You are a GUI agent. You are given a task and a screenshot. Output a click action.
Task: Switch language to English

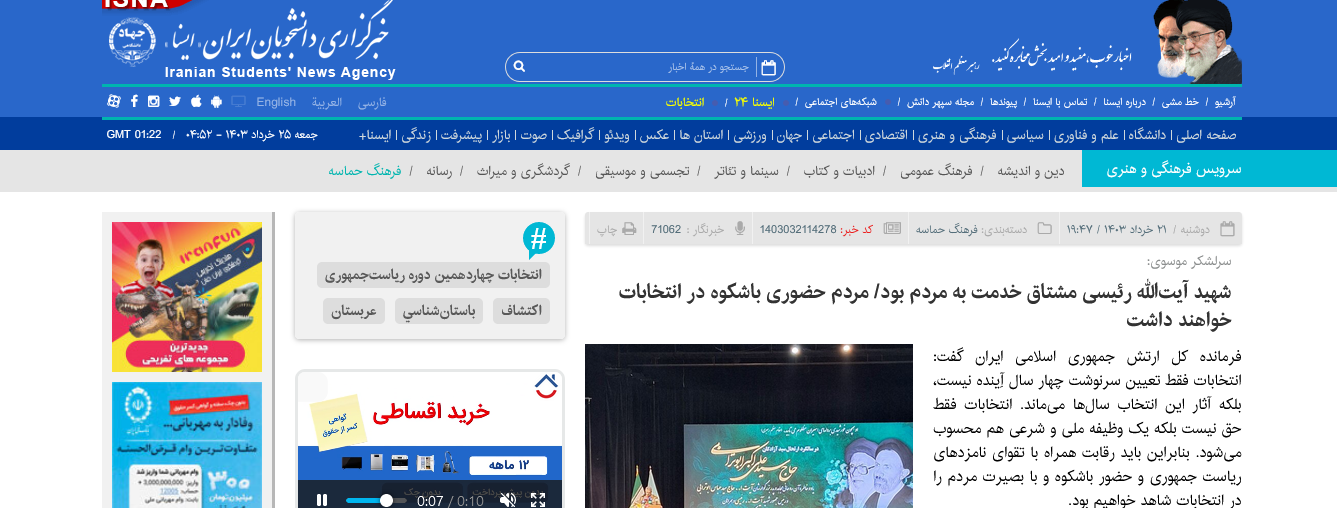(x=276, y=102)
